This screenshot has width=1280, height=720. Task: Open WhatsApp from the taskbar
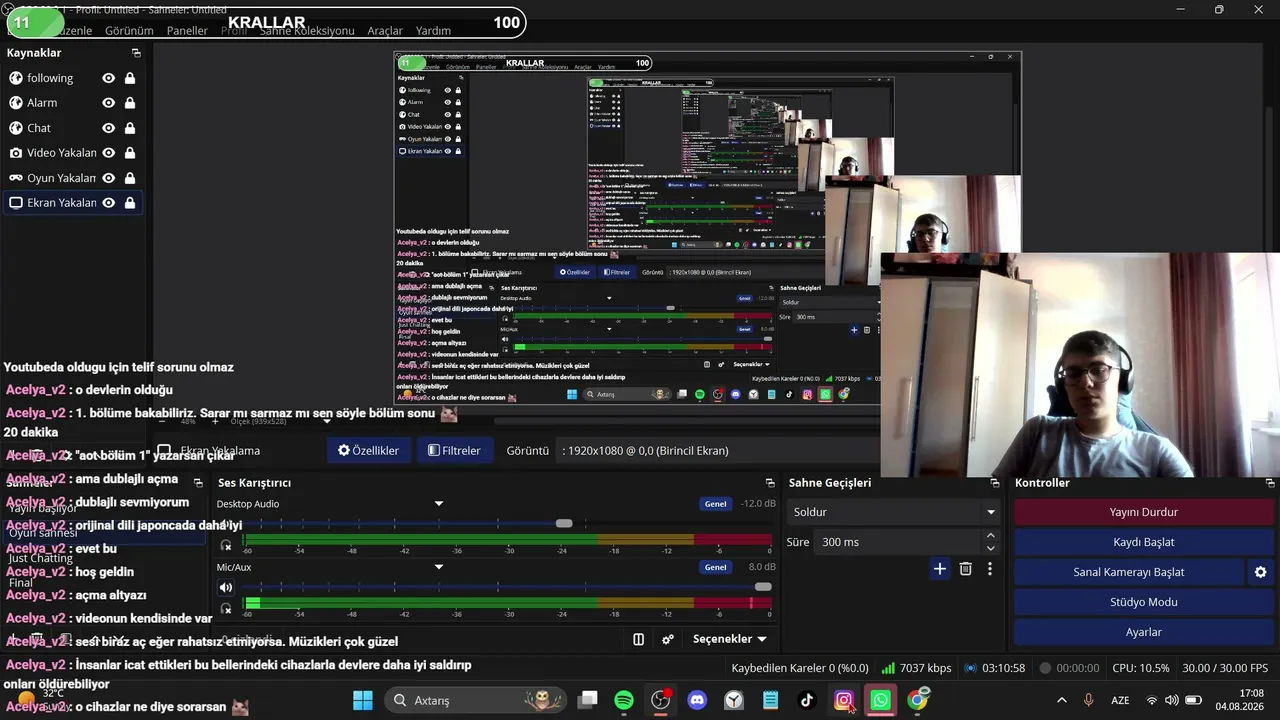(881, 700)
